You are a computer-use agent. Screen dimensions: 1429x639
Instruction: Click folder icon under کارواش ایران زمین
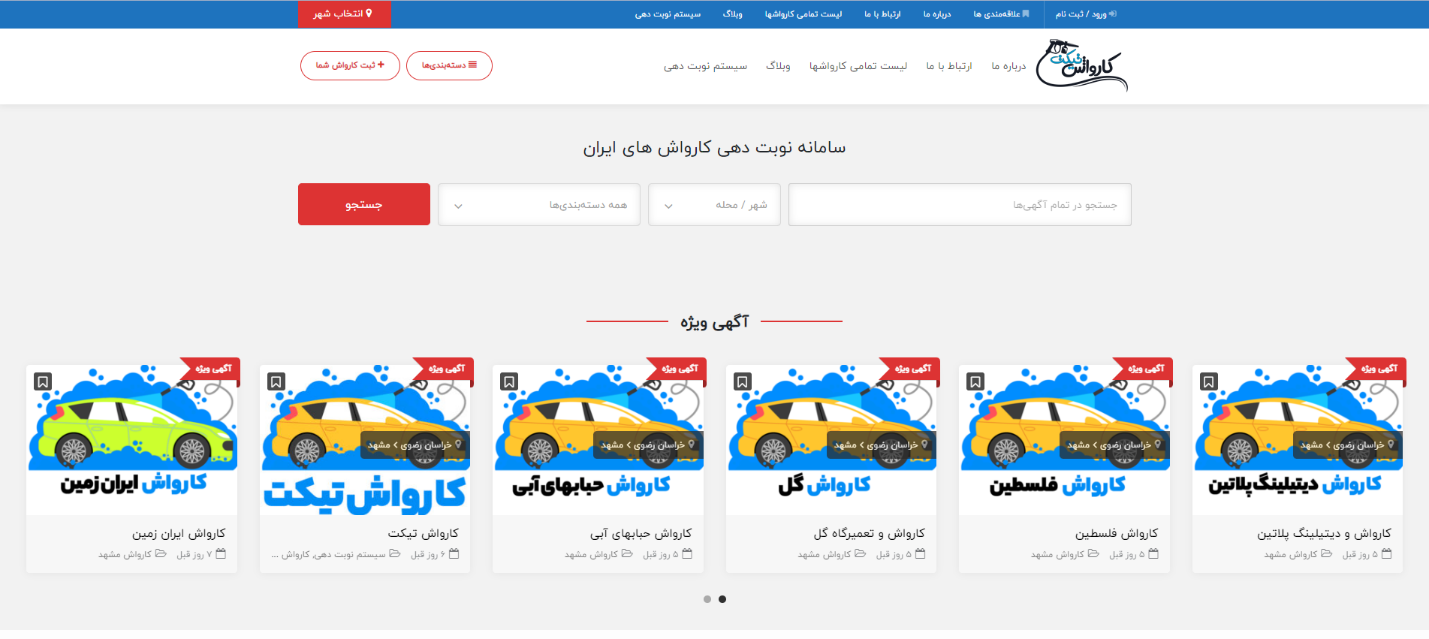[x=160, y=554]
